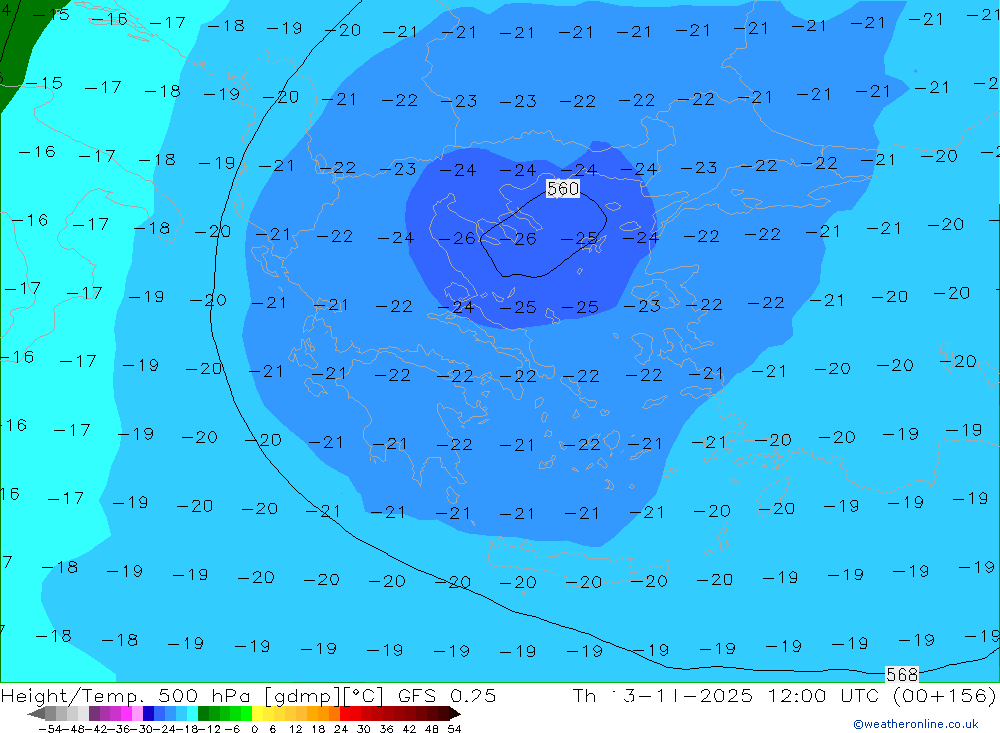Click the '[°C]' unit label in title

pos(363,695)
